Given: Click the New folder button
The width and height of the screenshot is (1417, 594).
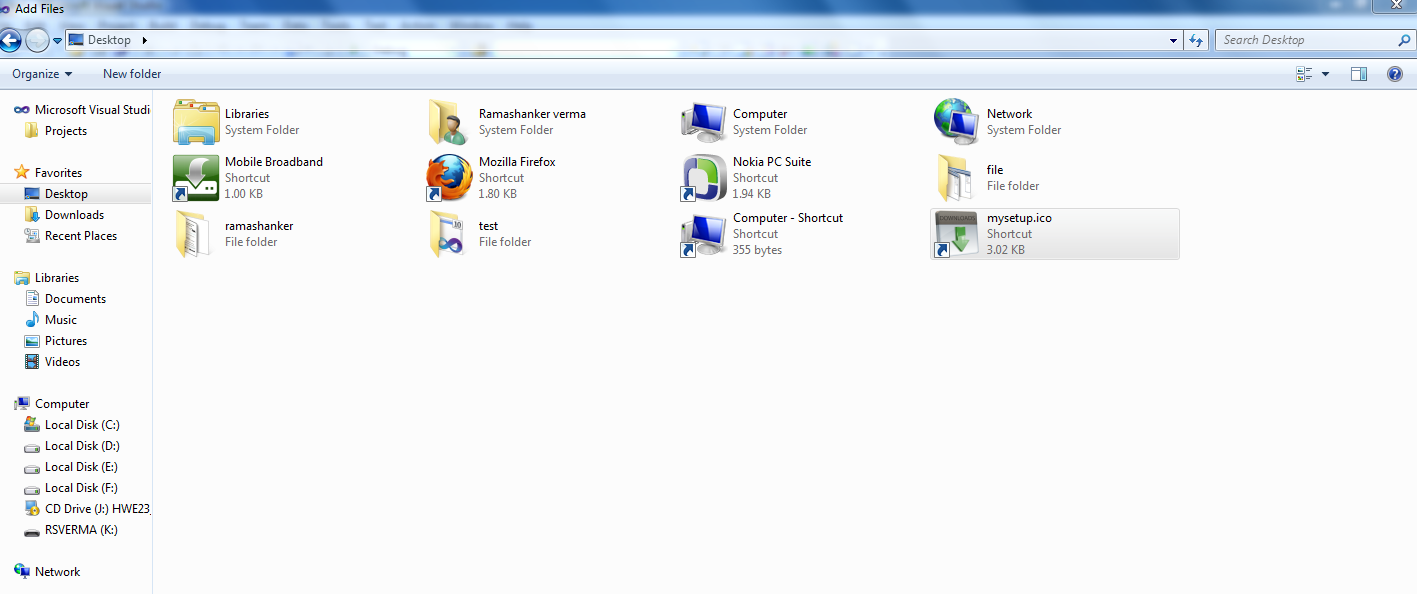Looking at the screenshot, I should click(131, 73).
